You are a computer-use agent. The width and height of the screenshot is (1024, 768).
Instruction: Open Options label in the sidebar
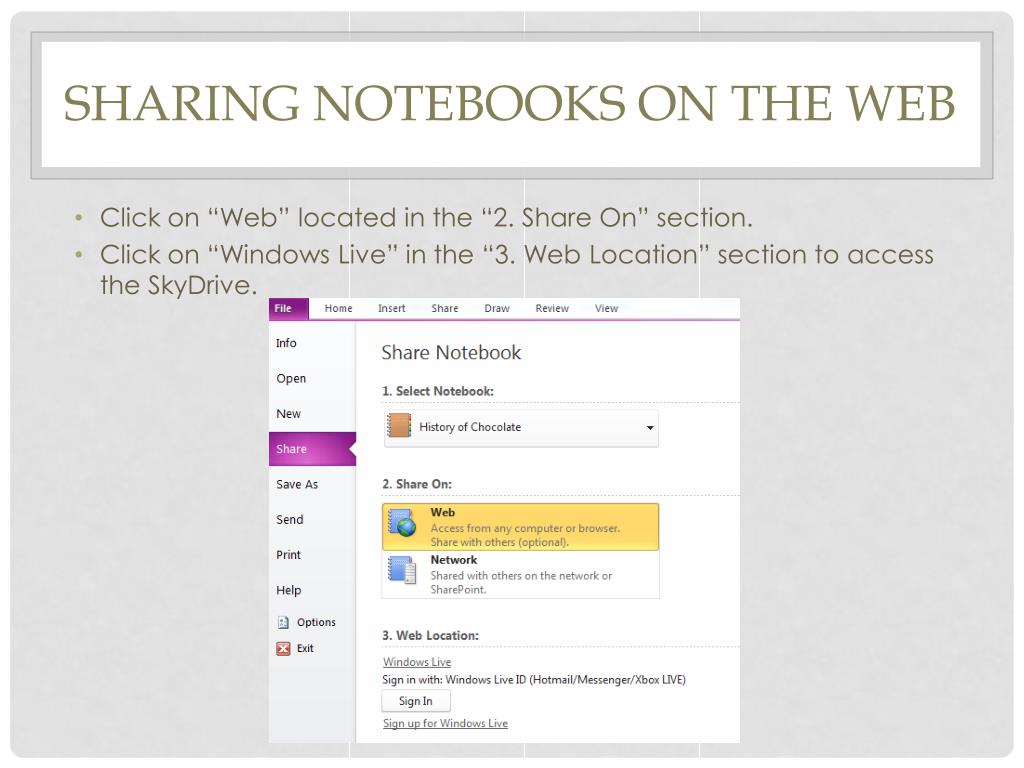tap(316, 622)
